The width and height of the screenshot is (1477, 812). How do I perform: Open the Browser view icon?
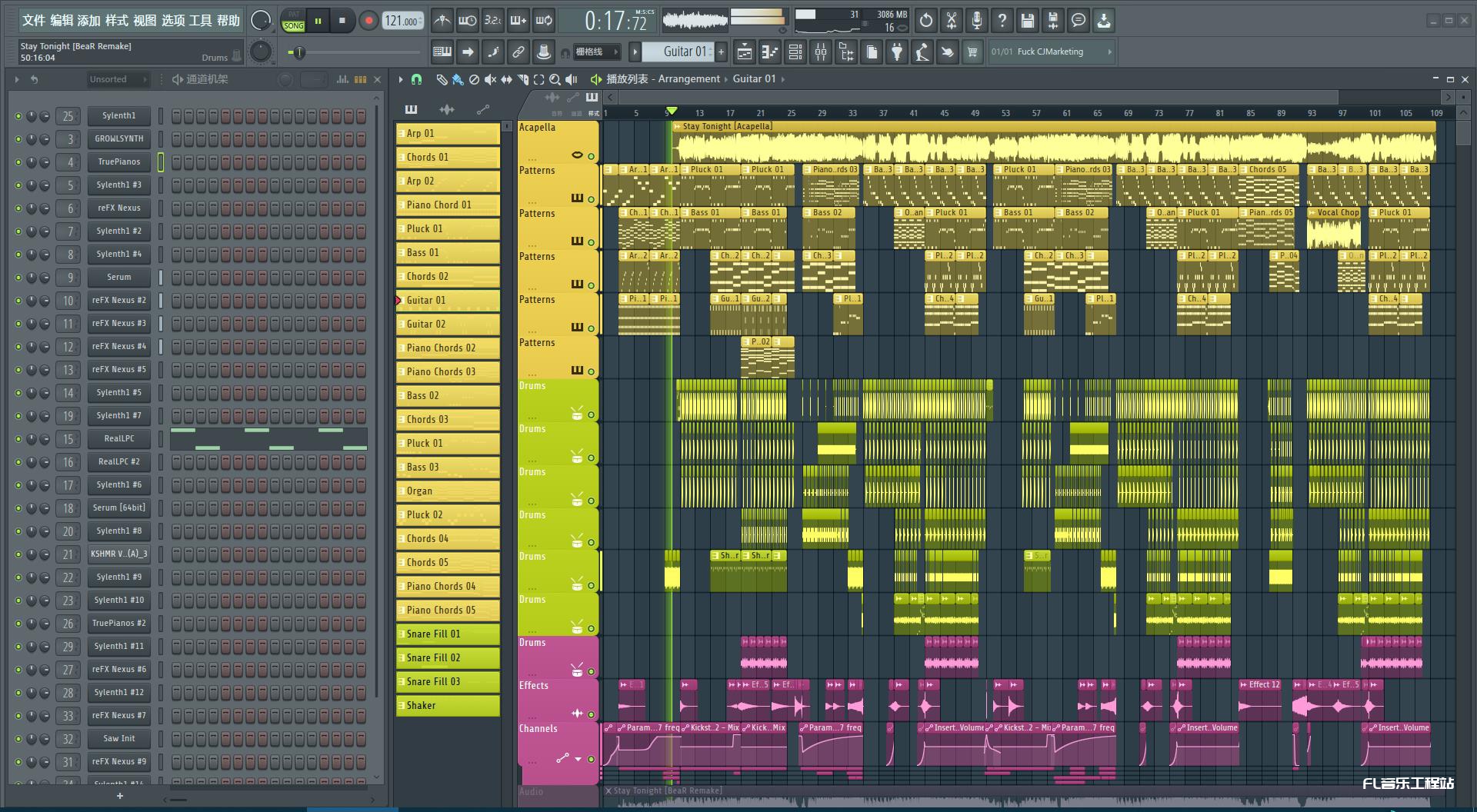pyautogui.click(x=846, y=52)
